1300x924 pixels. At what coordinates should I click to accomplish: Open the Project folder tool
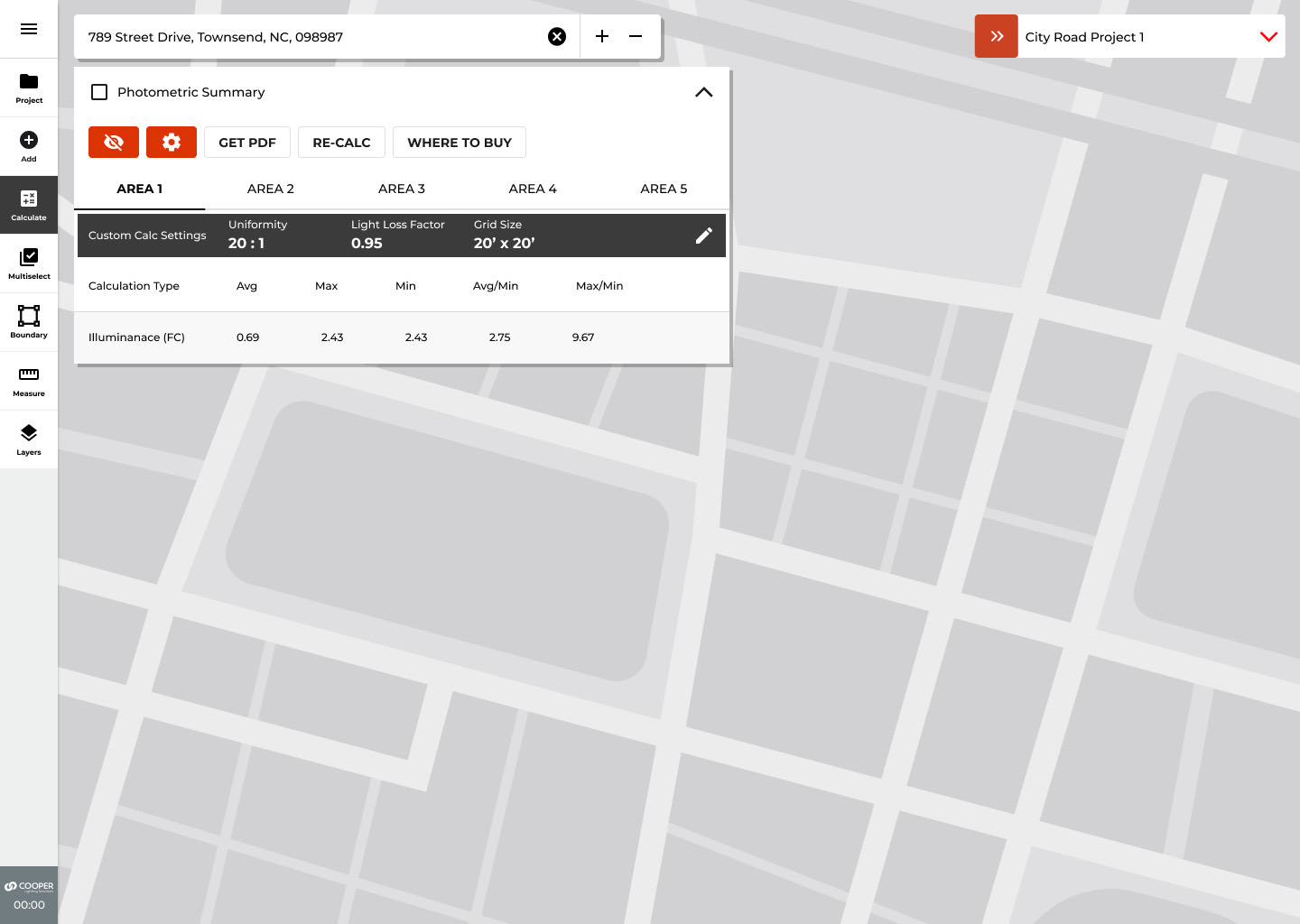(29, 88)
